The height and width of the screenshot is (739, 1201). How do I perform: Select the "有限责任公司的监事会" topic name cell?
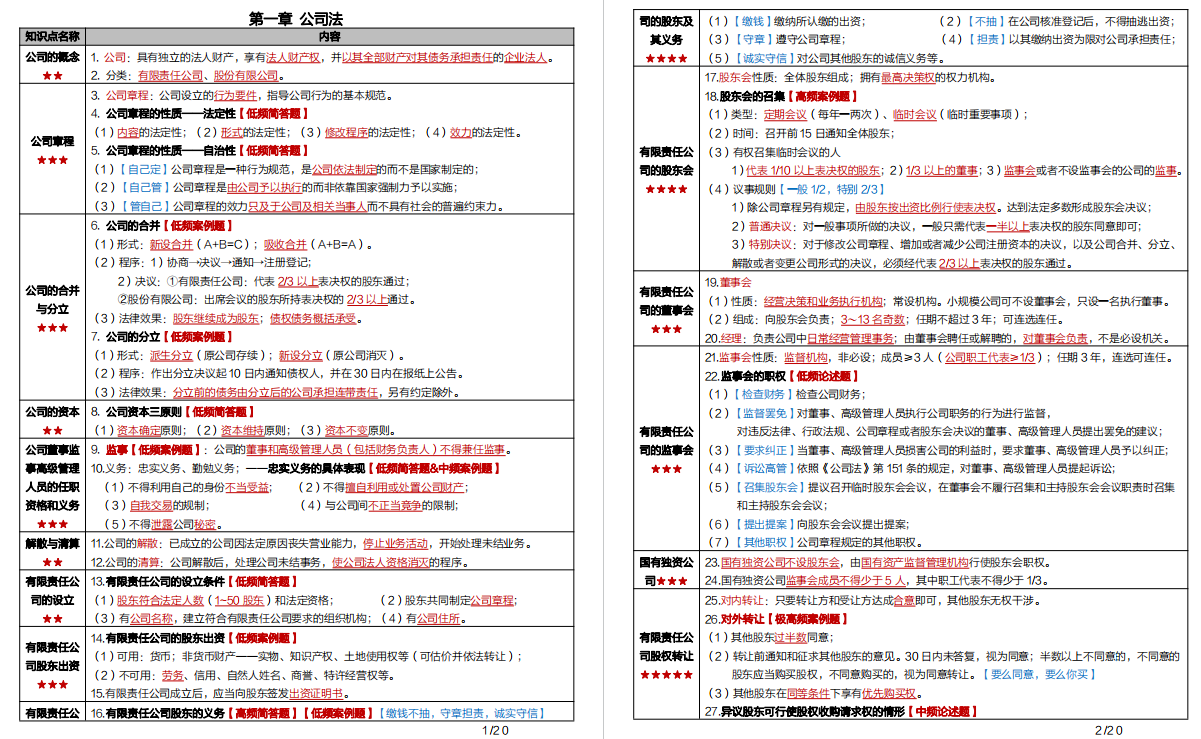[x=666, y=449]
